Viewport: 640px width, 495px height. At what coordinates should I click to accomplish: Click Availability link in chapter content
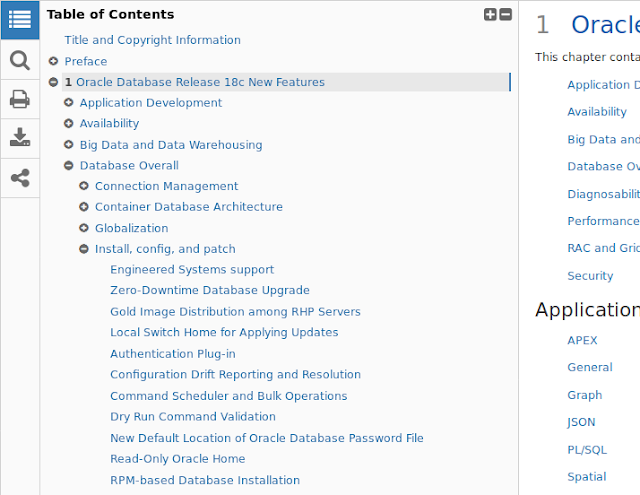597,112
